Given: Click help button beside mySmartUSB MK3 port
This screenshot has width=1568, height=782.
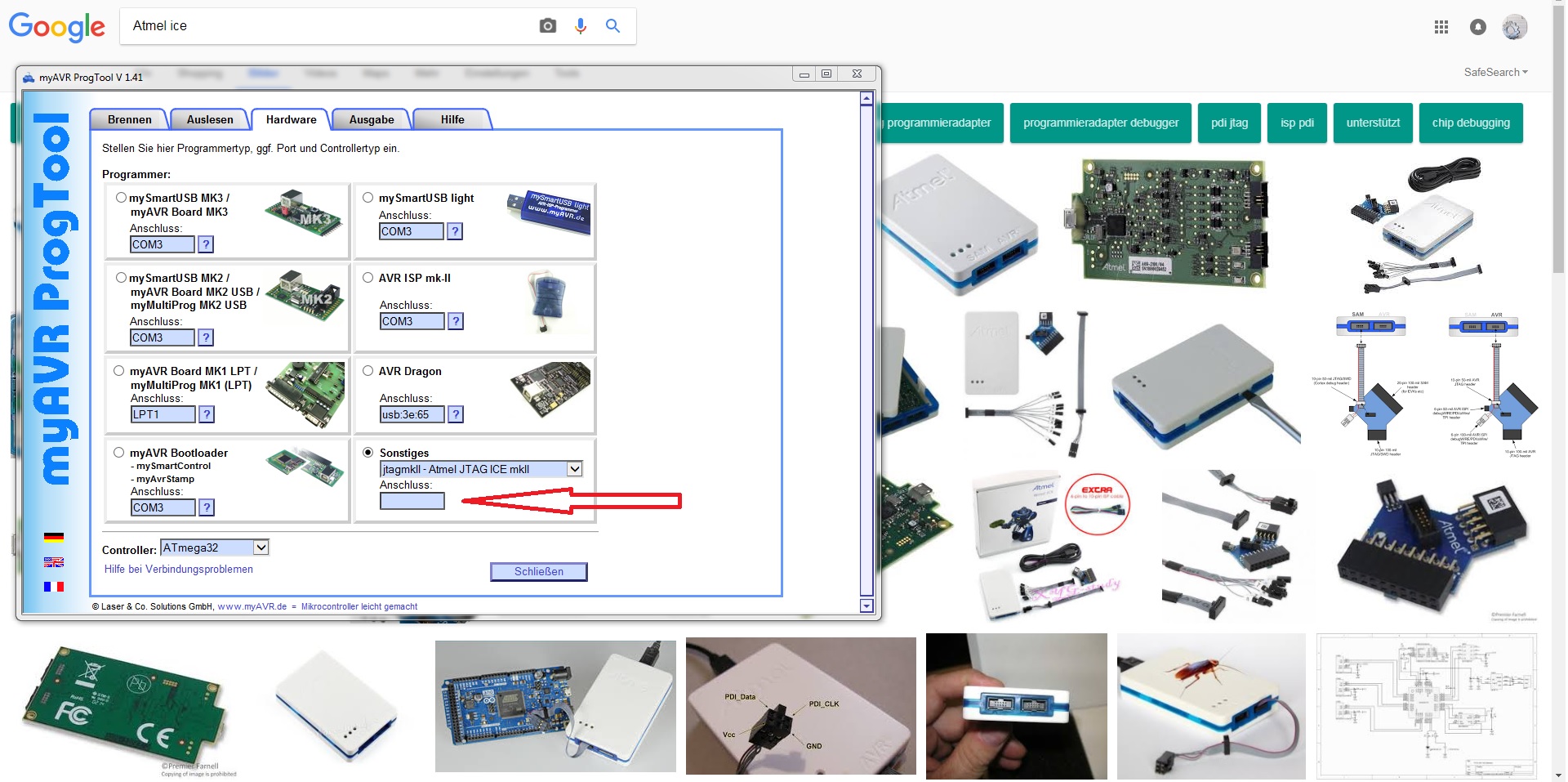Looking at the screenshot, I should click(x=207, y=244).
